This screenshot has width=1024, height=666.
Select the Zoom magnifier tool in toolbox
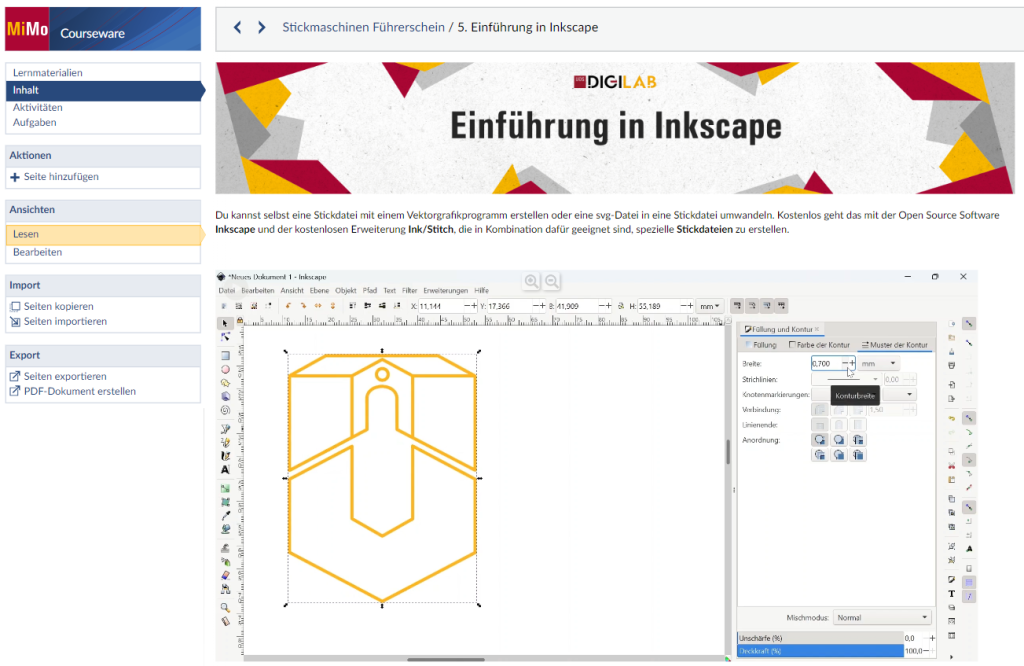pyautogui.click(x=225, y=608)
